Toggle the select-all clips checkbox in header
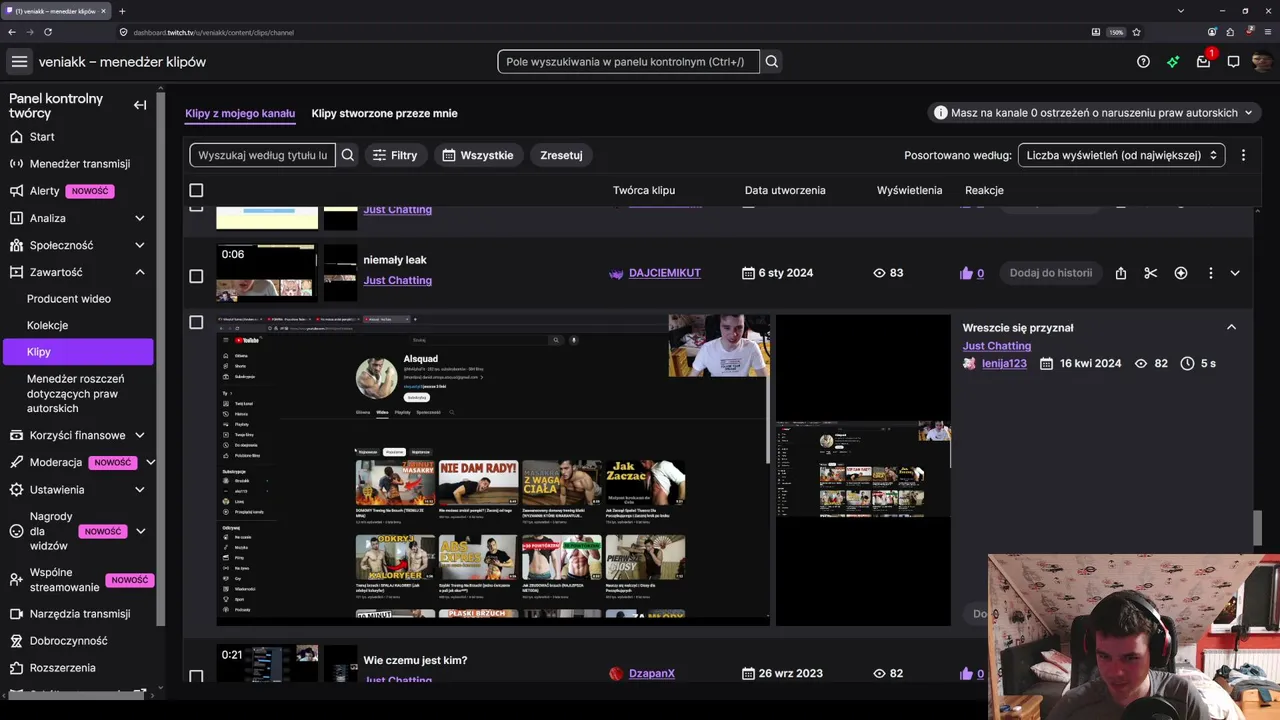 (196, 190)
